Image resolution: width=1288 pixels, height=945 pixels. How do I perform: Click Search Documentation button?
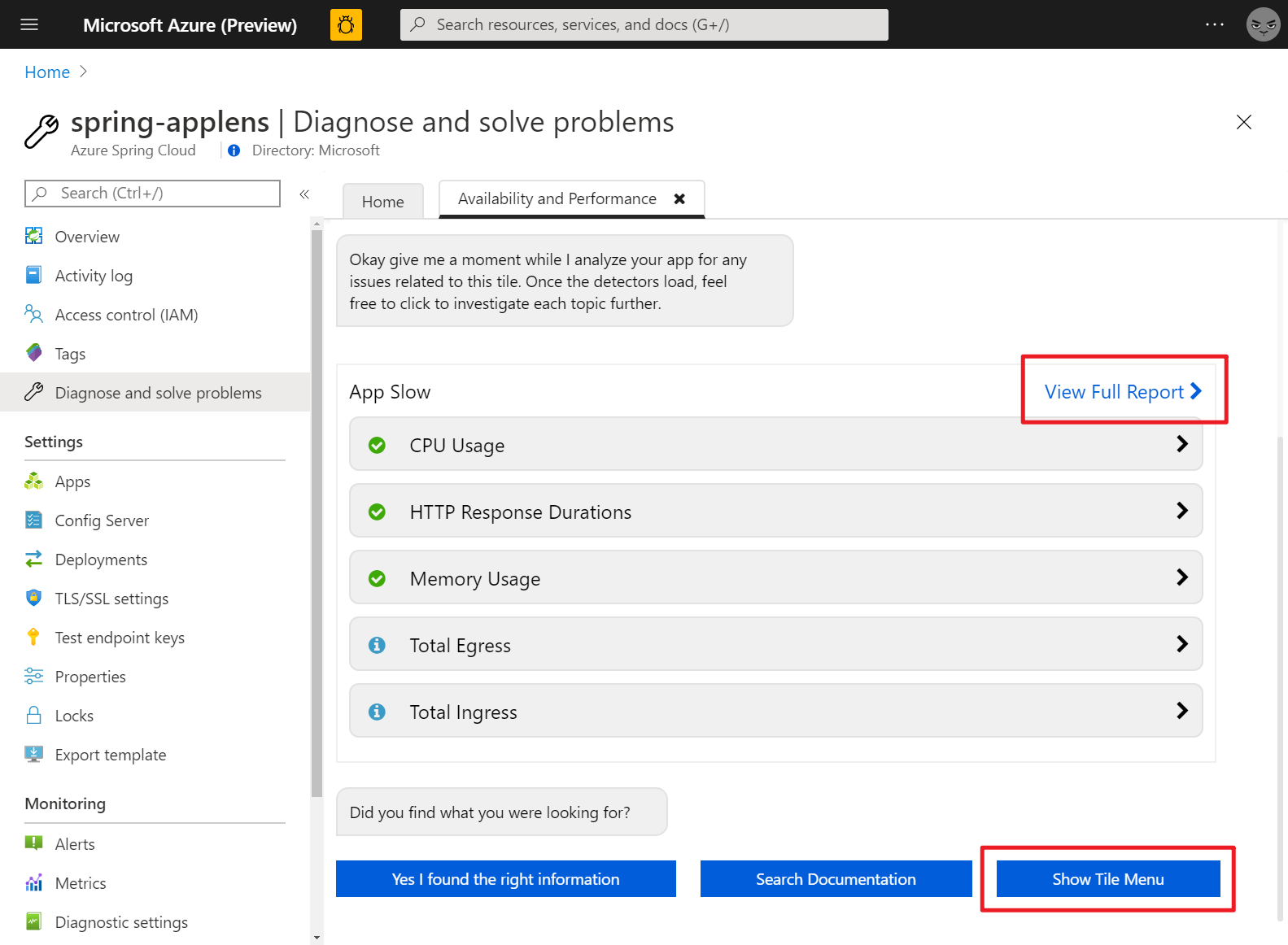point(836,878)
